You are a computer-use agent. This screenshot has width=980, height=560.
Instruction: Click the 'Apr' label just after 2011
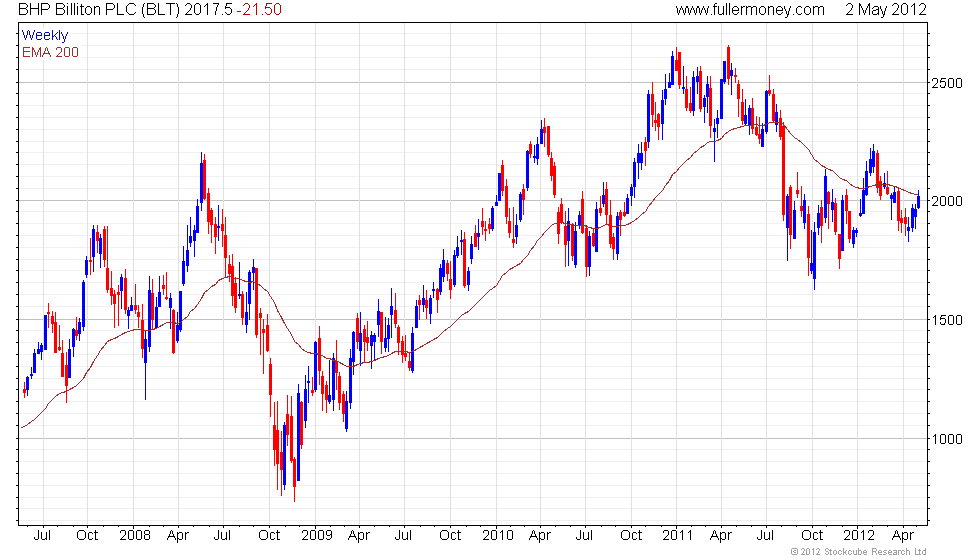[721, 535]
